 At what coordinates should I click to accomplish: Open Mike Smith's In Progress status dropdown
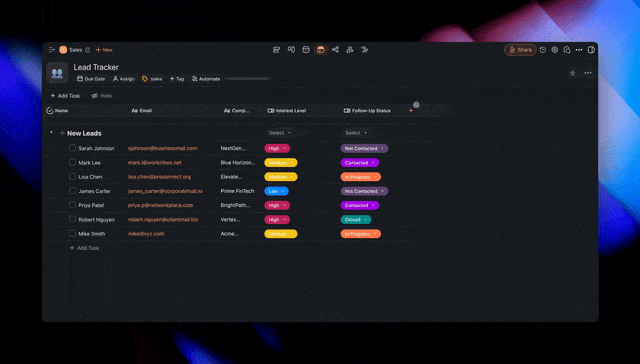[x=361, y=234]
